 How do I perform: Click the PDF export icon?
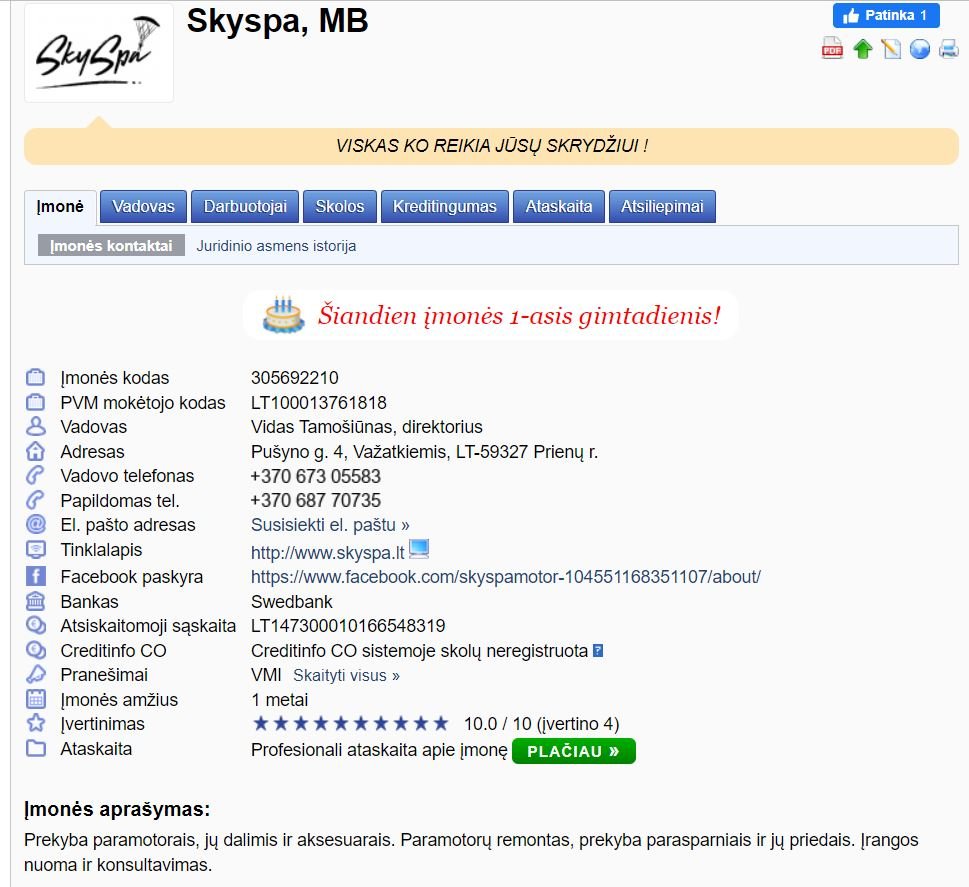(832, 48)
